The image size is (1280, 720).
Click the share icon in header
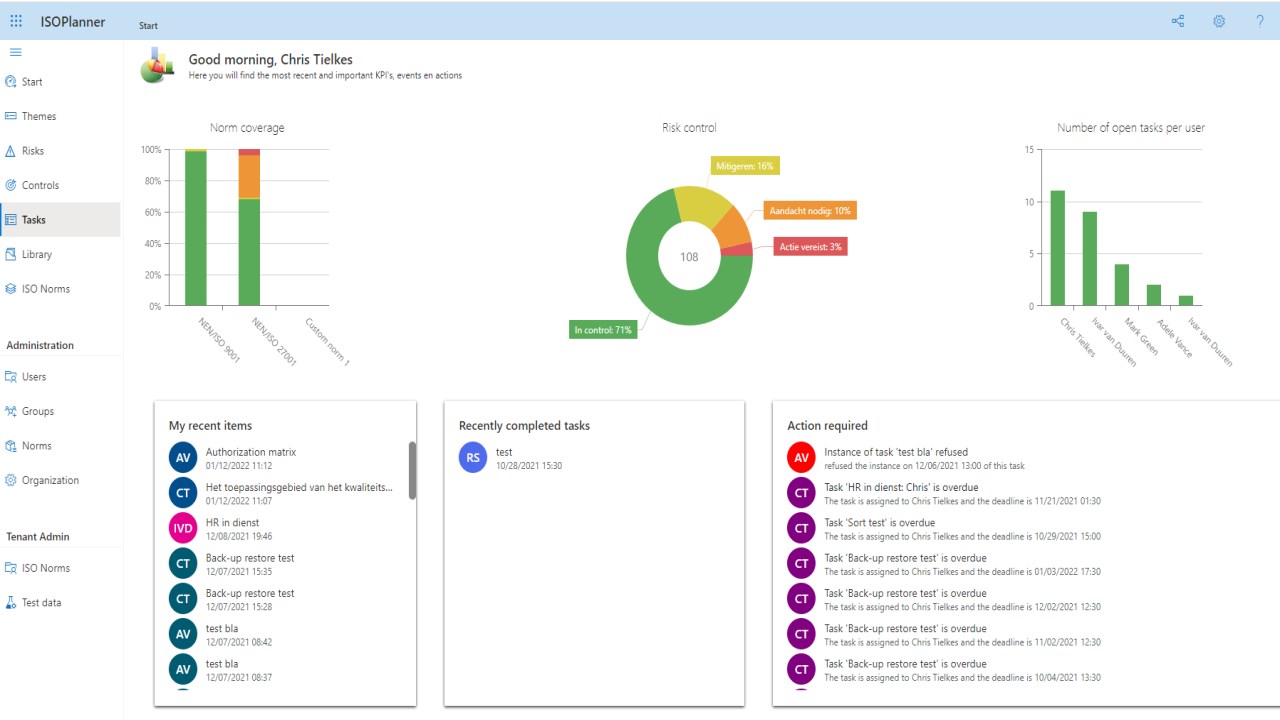tap(1178, 21)
